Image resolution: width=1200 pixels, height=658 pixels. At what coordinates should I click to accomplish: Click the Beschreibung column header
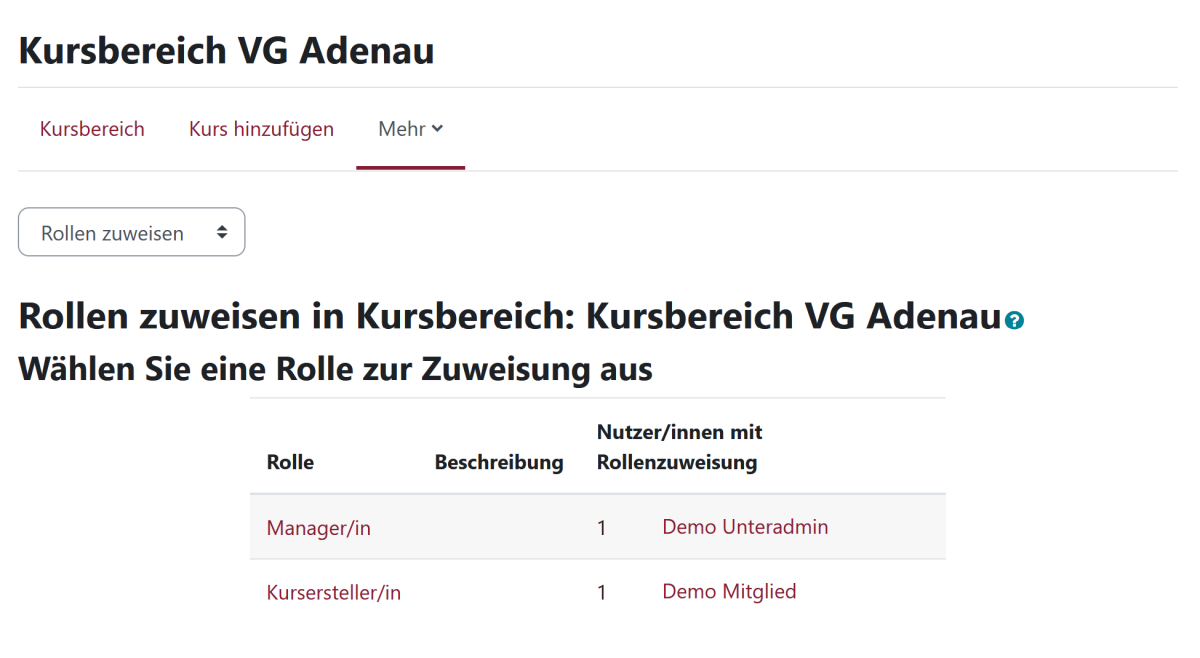tap(499, 462)
